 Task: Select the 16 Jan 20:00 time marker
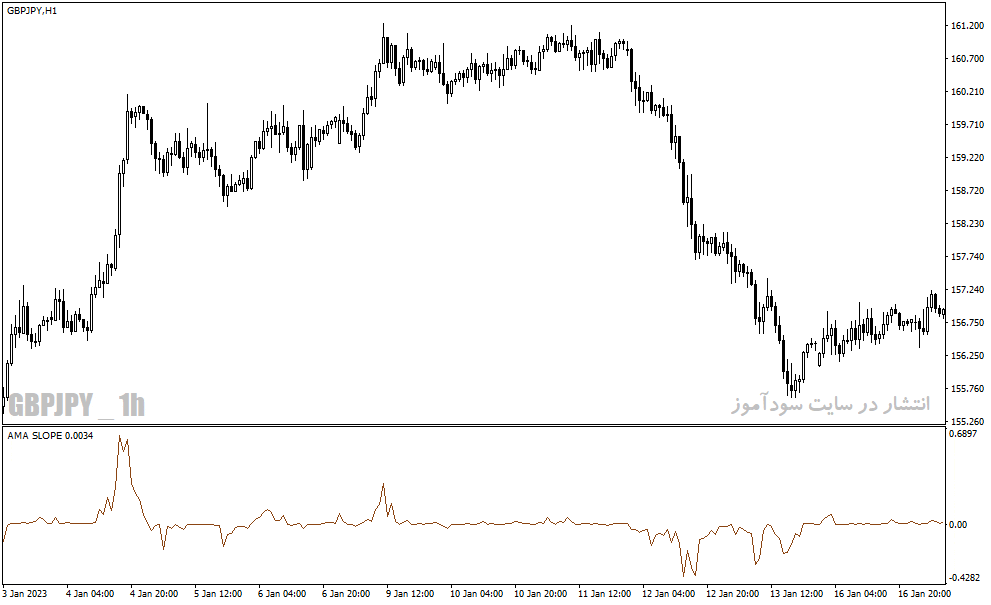click(924, 594)
